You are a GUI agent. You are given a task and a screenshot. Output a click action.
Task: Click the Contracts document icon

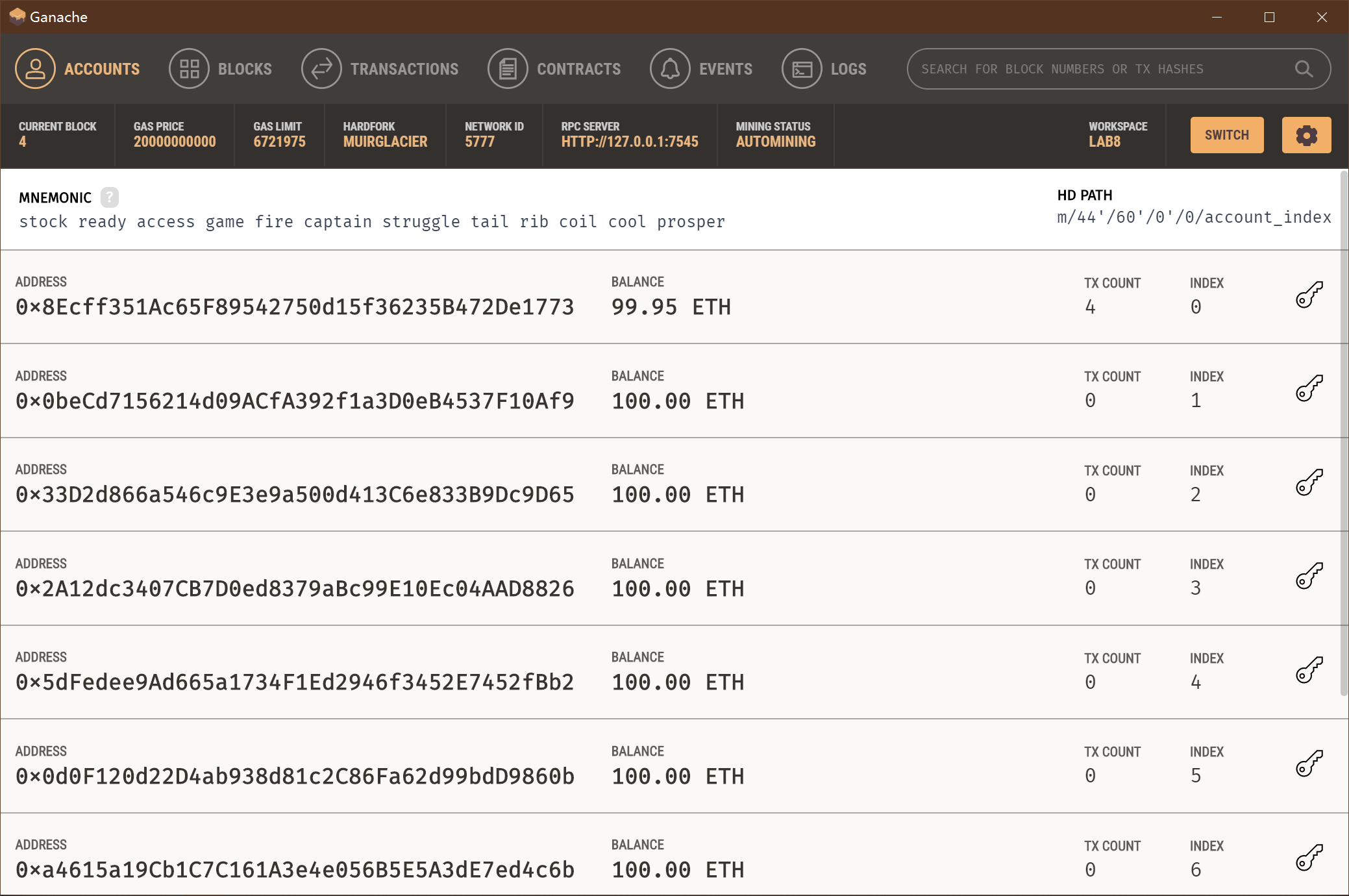508,69
